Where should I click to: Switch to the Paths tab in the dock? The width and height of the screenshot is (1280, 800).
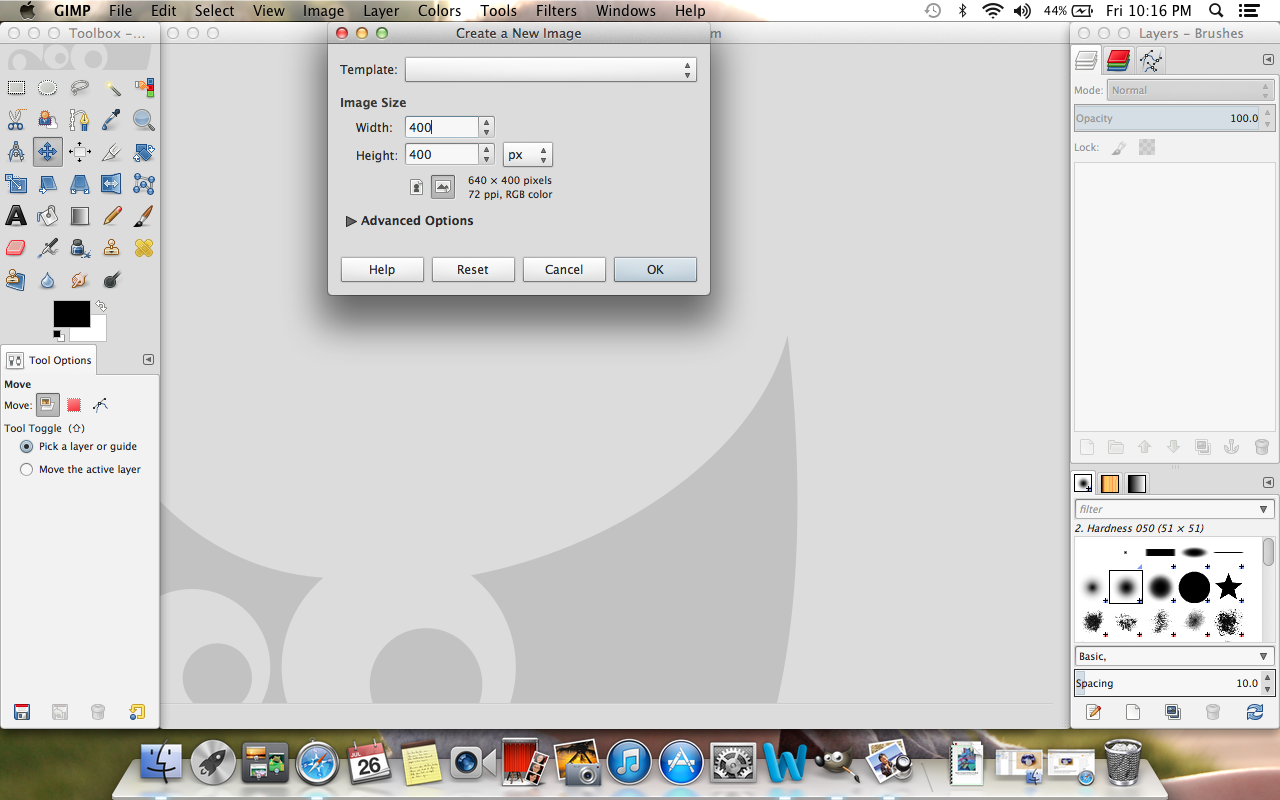click(1151, 61)
